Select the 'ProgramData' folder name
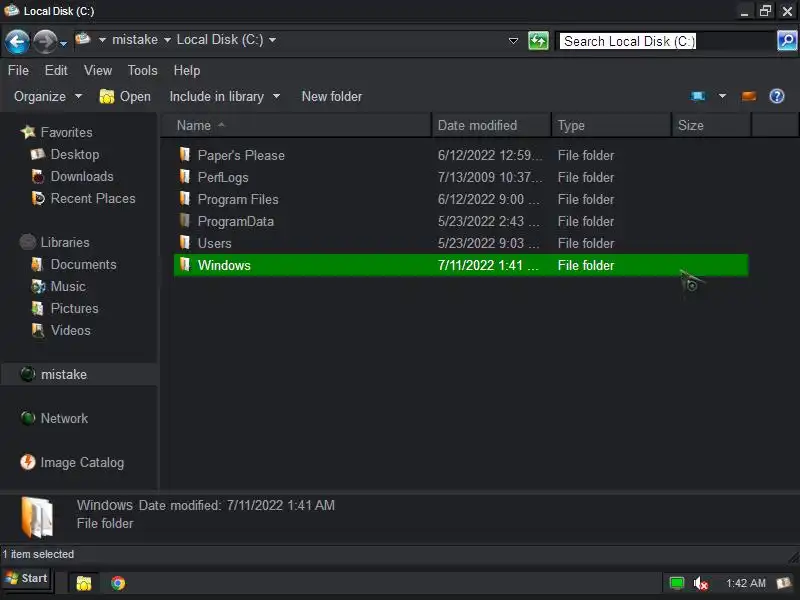The height and width of the screenshot is (600, 800). pos(236,221)
